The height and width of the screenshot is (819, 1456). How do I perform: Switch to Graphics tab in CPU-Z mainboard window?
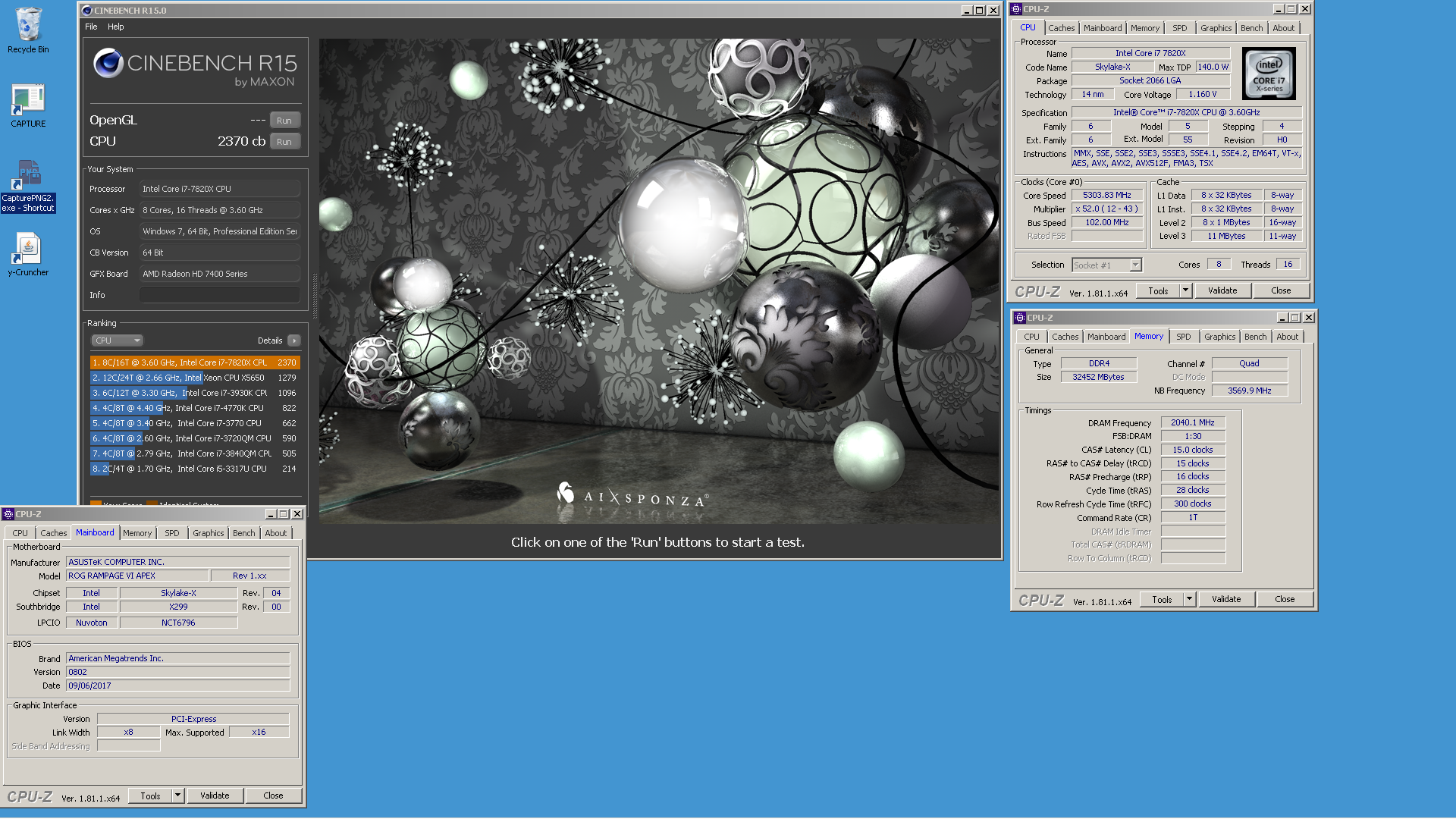(208, 533)
